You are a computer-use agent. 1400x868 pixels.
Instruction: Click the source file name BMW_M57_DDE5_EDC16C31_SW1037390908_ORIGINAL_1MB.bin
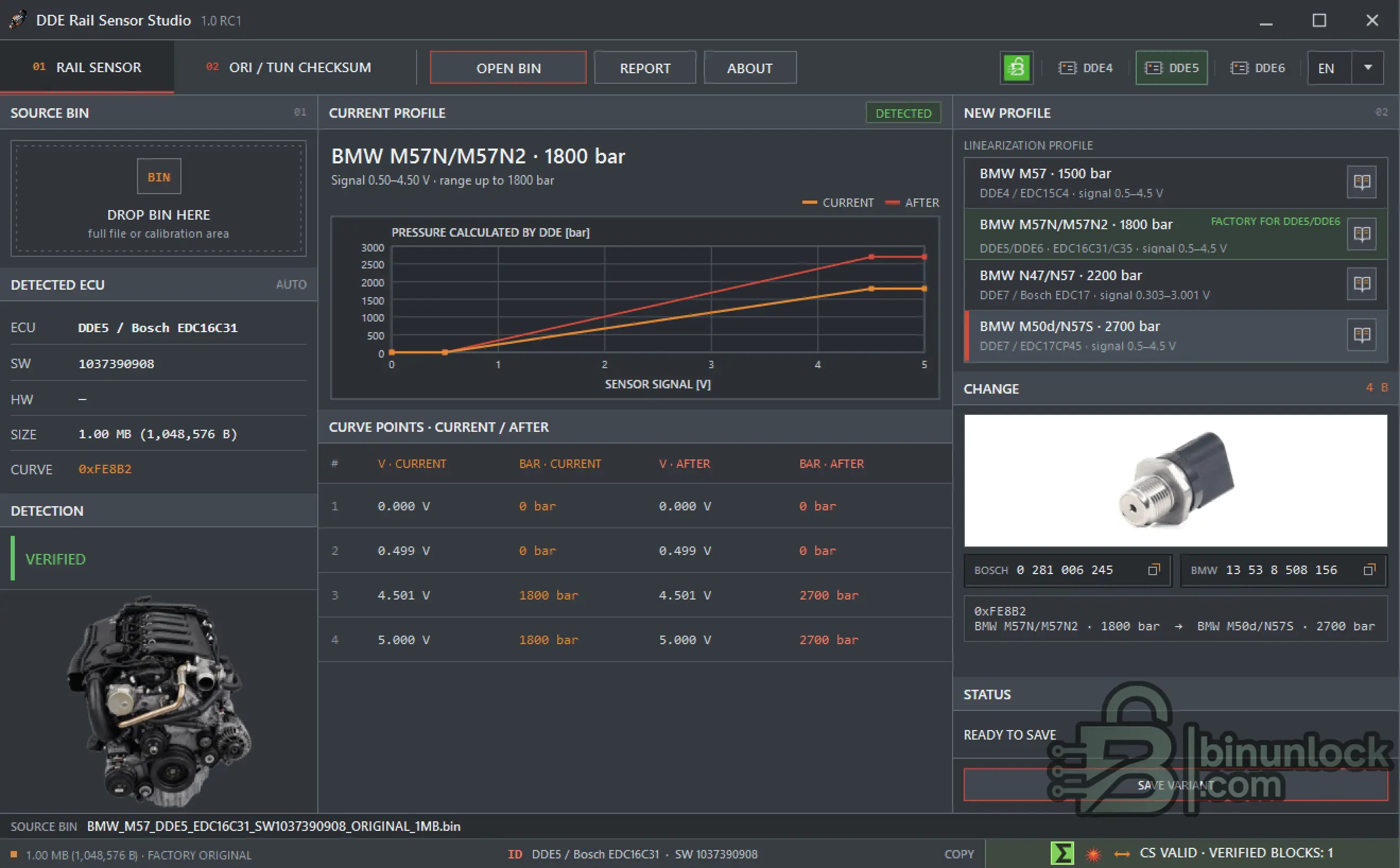[274, 826]
